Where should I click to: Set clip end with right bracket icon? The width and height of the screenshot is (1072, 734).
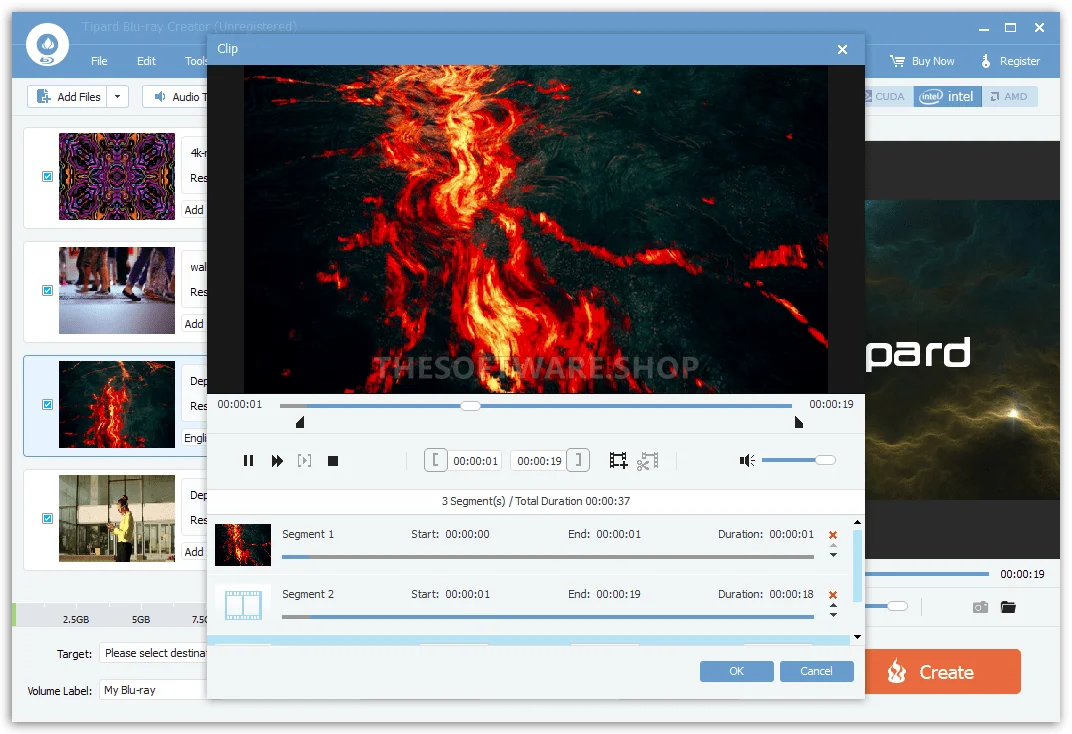578,460
